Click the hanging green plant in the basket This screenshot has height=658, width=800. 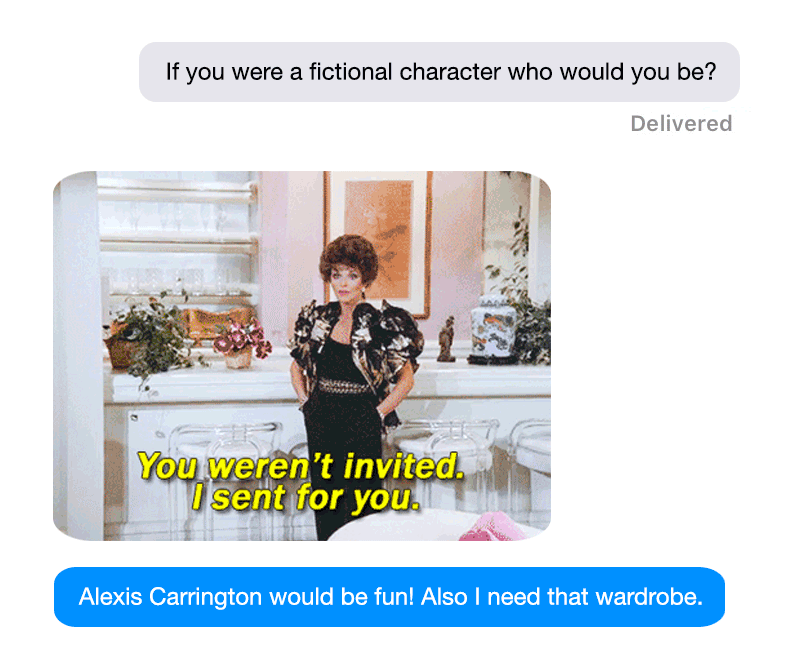click(145, 339)
